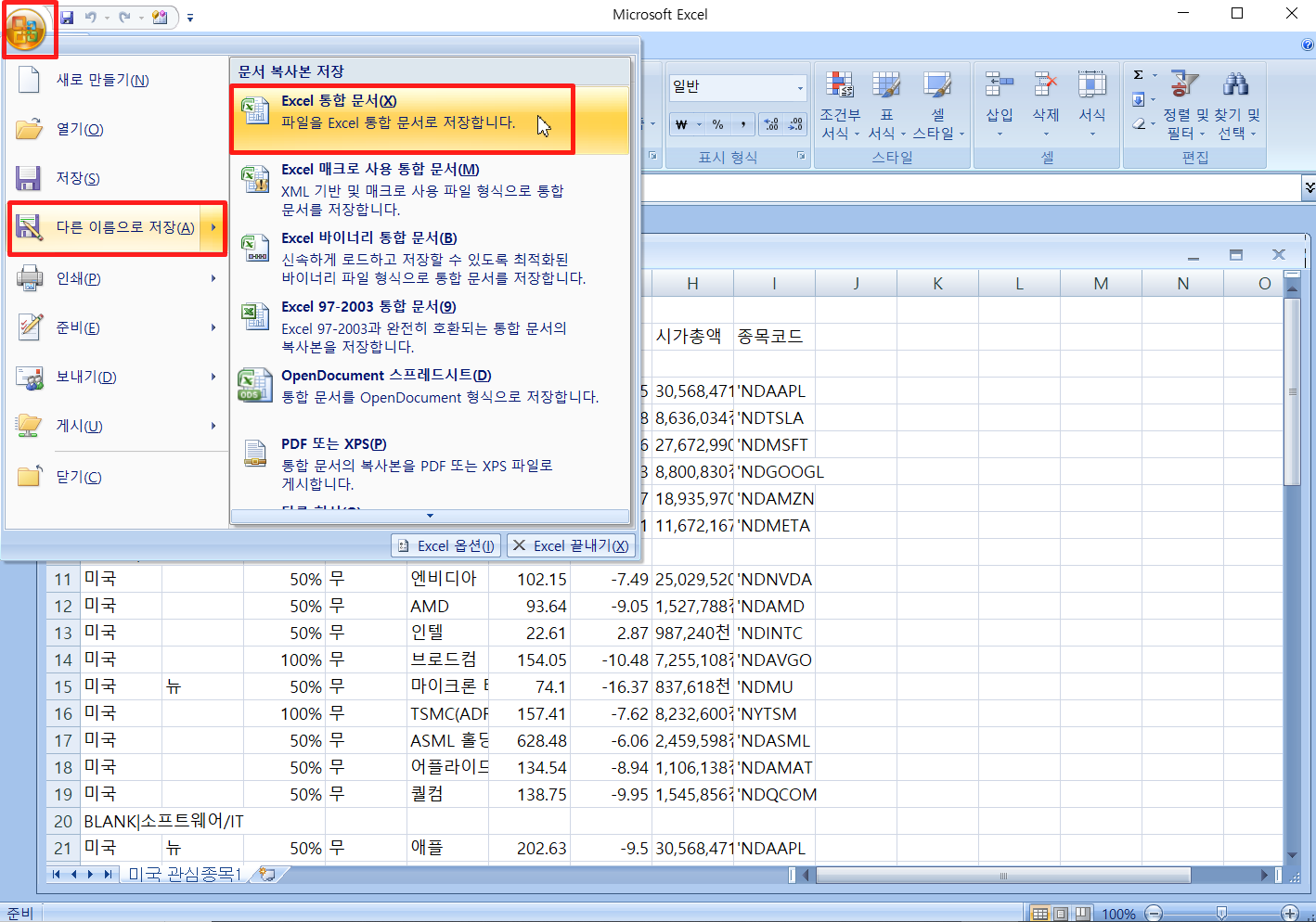Click the first-sheet navigation arrow
The height and width of the screenshot is (922, 1316).
57,874
